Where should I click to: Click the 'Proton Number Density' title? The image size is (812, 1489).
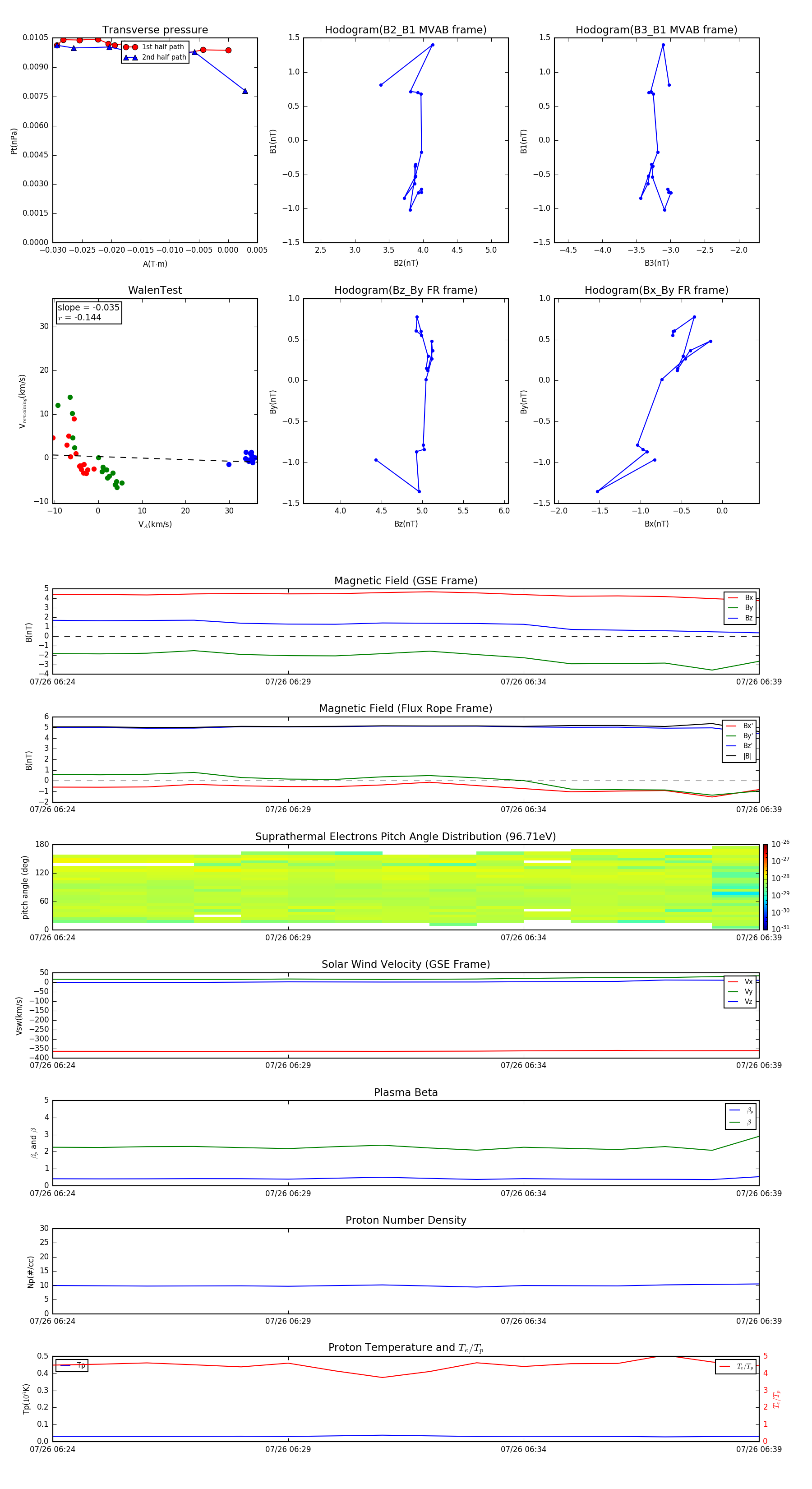pos(406,1220)
